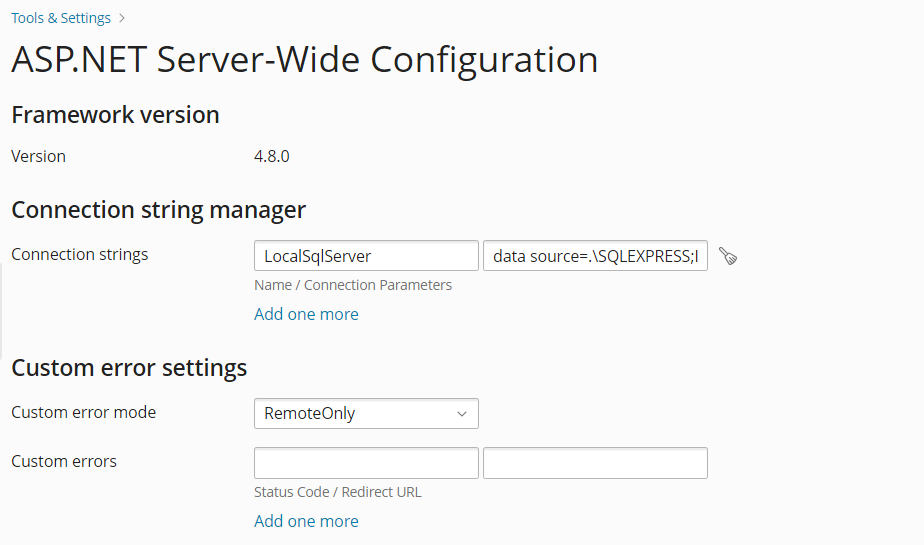
Task: Click the Framework version section heading
Action: pyautogui.click(x=115, y=115)
